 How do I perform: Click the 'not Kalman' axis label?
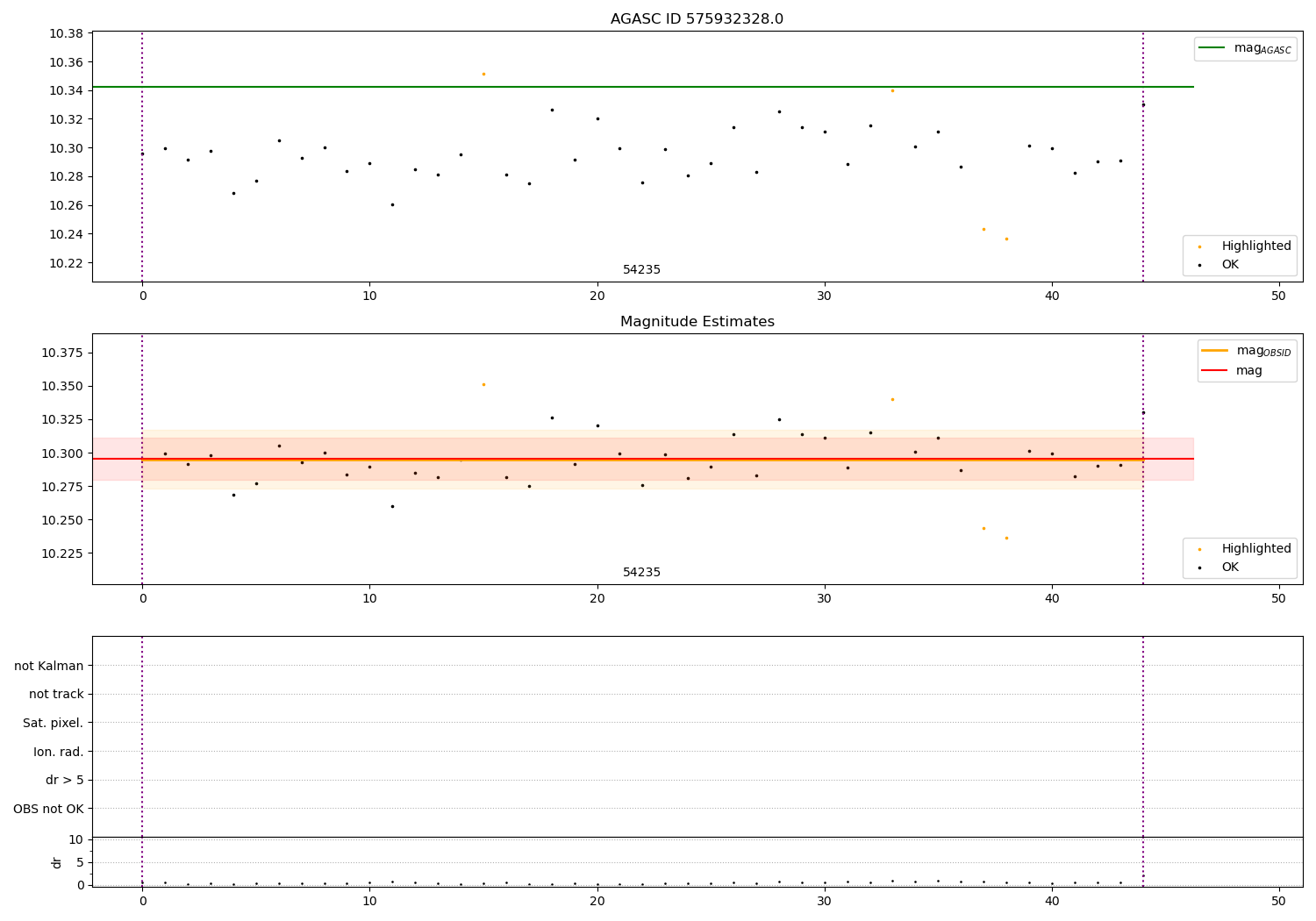(49, 666)
